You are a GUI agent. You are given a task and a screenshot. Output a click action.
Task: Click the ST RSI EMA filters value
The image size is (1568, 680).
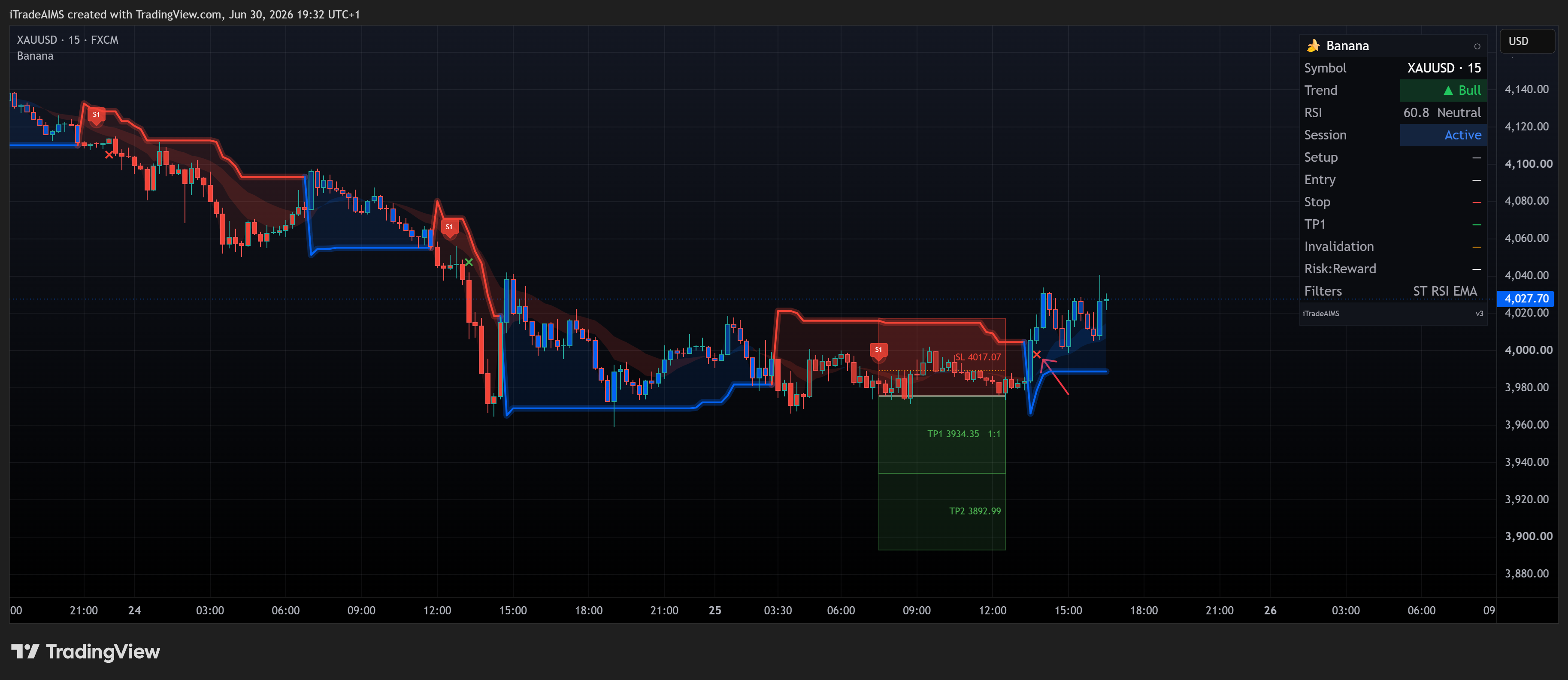1444,292
